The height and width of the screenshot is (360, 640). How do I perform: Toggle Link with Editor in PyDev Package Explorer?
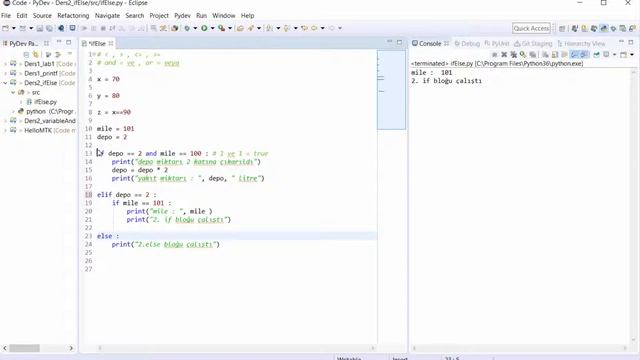[x=36, y=54]
